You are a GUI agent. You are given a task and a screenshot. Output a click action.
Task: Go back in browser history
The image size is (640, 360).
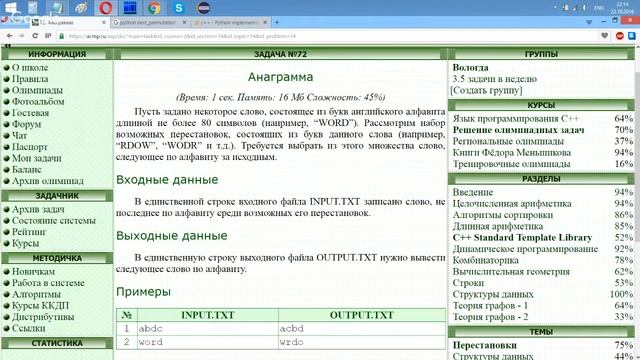[x=9, y=36]
